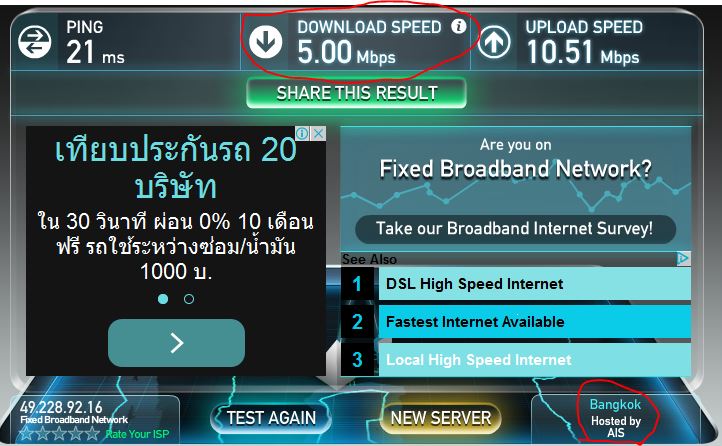The width and height of the screenshot is (722, 446).
Task: Rate ISP with the first star
Action: tap(26, 433)
